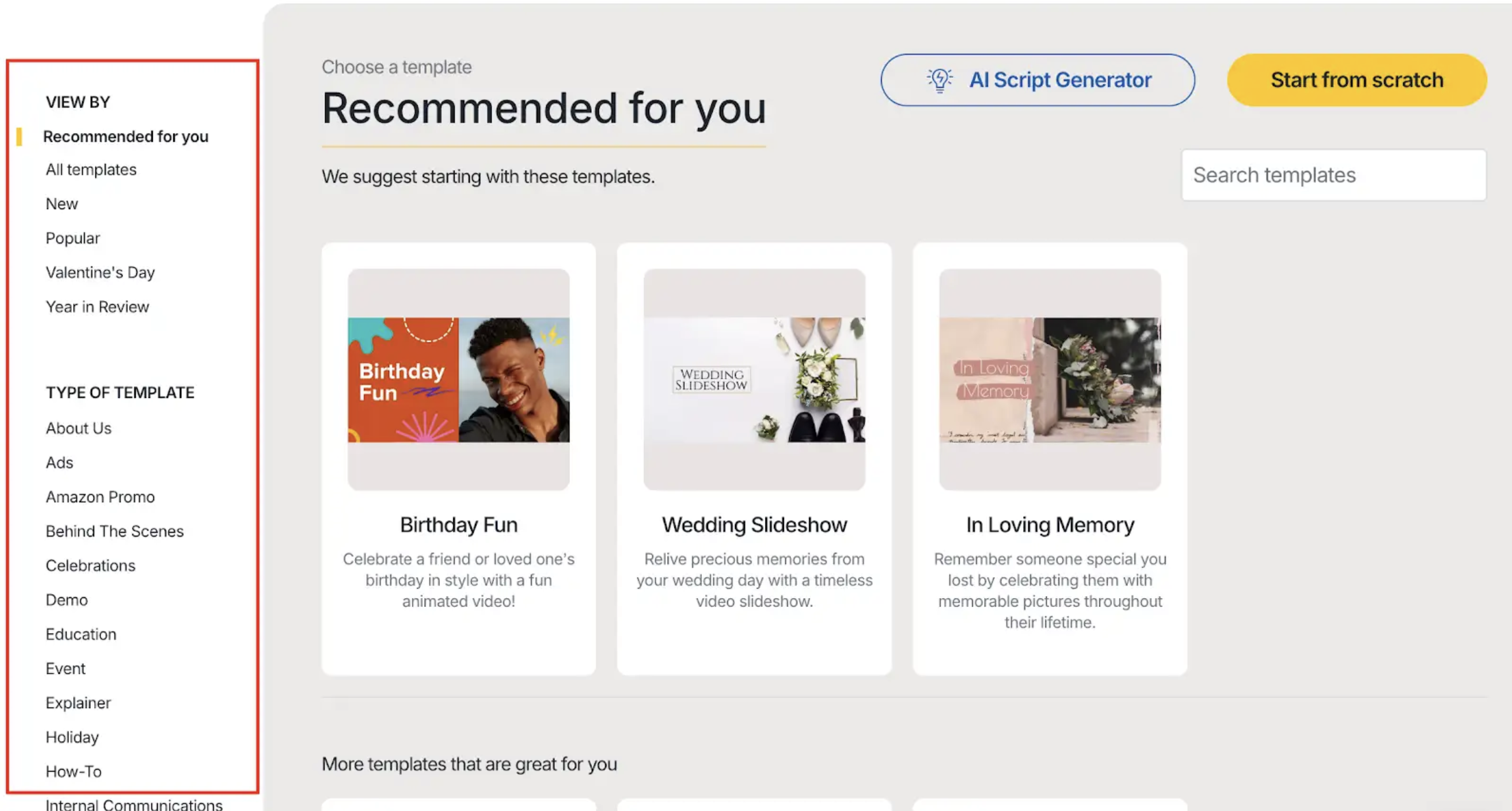Select the How-To template type
The width and height of the screenshot is (1512, 811).
tap(74, 772)
